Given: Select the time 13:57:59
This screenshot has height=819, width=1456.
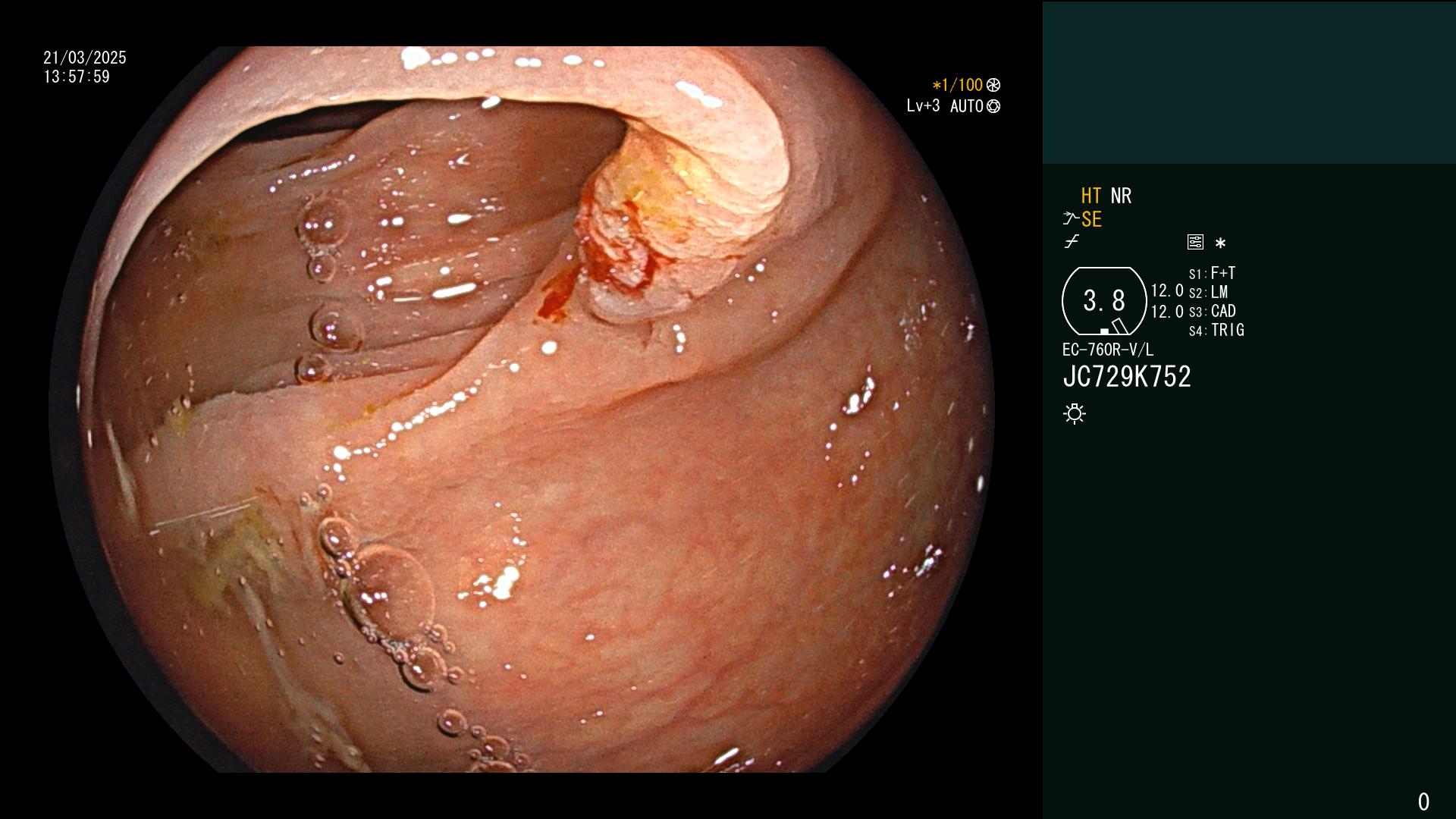Looking at the screenshot, I should [x=77, y=77].
